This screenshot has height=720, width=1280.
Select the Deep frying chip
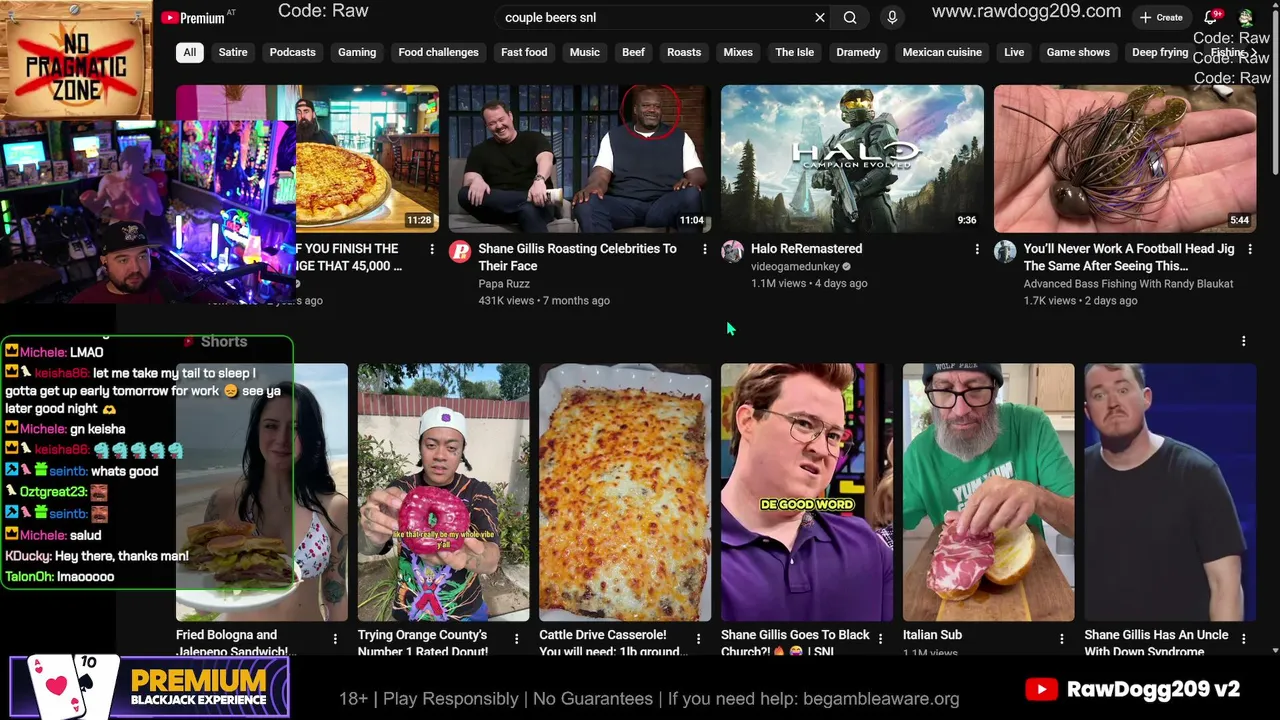pyautogui.click(x=1160, y=52)
